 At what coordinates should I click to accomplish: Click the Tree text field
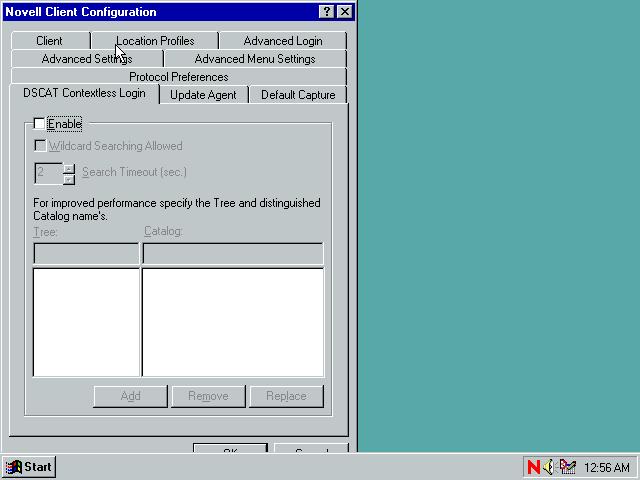(86, 254)
